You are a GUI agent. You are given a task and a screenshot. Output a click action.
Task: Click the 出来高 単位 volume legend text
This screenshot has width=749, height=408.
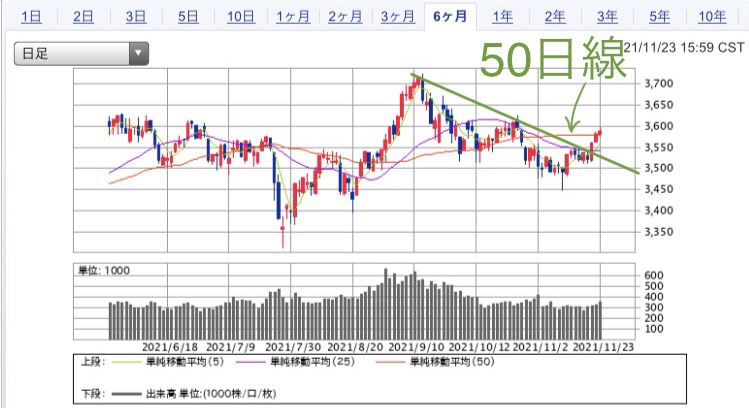click(211, 394)
